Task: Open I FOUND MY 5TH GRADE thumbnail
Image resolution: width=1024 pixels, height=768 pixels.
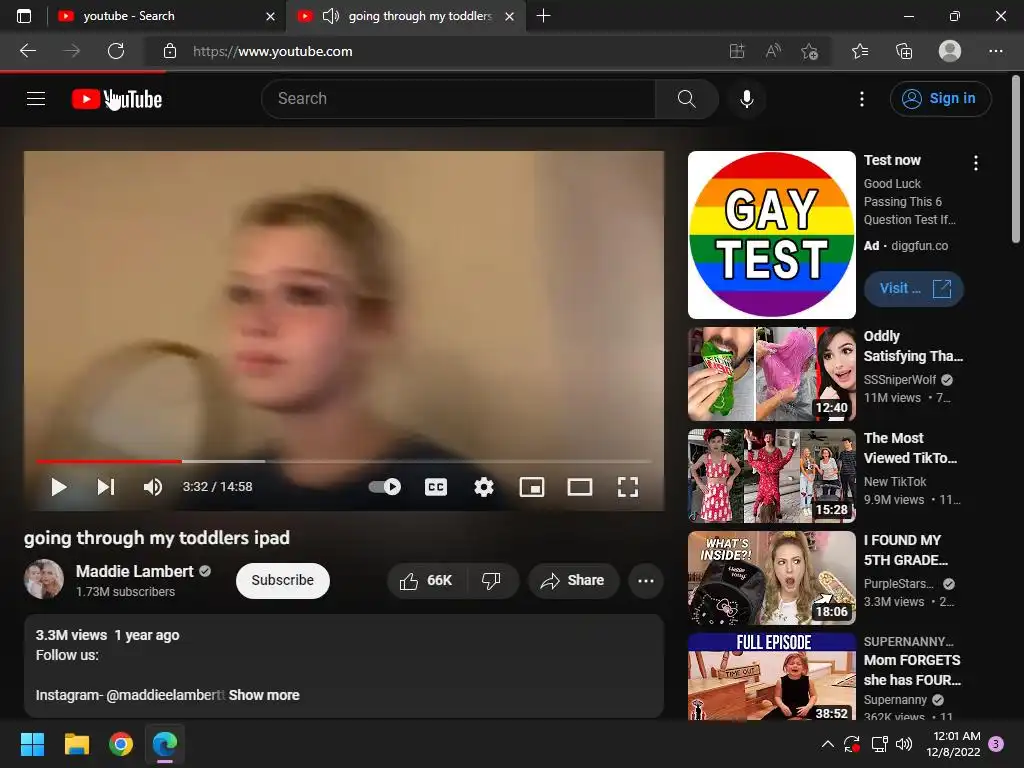Action: tap(771, 578)
